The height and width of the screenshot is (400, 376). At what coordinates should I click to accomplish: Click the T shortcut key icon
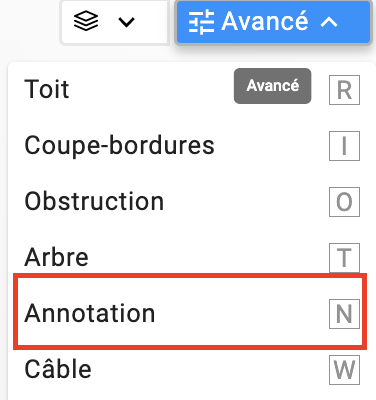point(344,258)
